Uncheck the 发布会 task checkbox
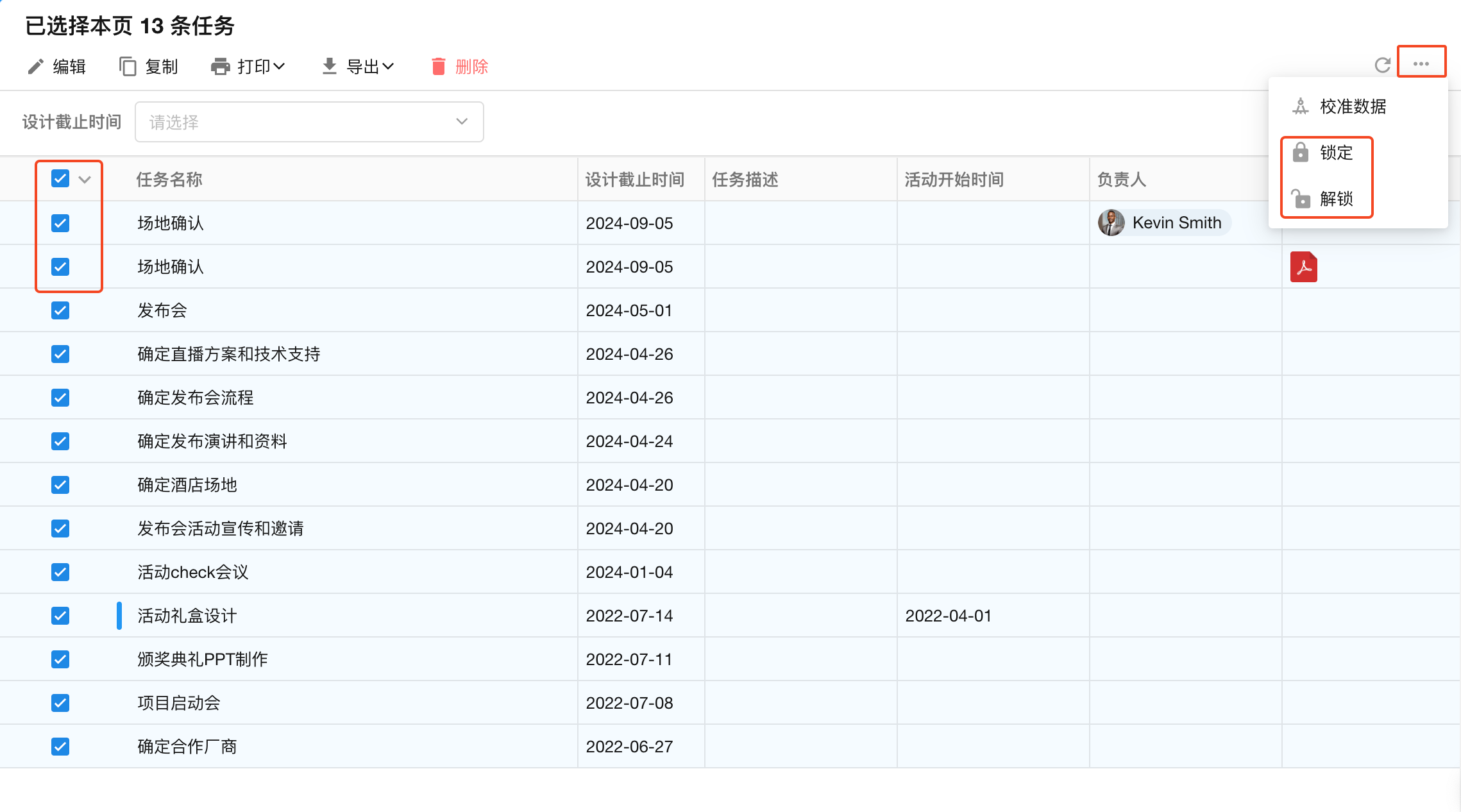 [x=60, y=310]
